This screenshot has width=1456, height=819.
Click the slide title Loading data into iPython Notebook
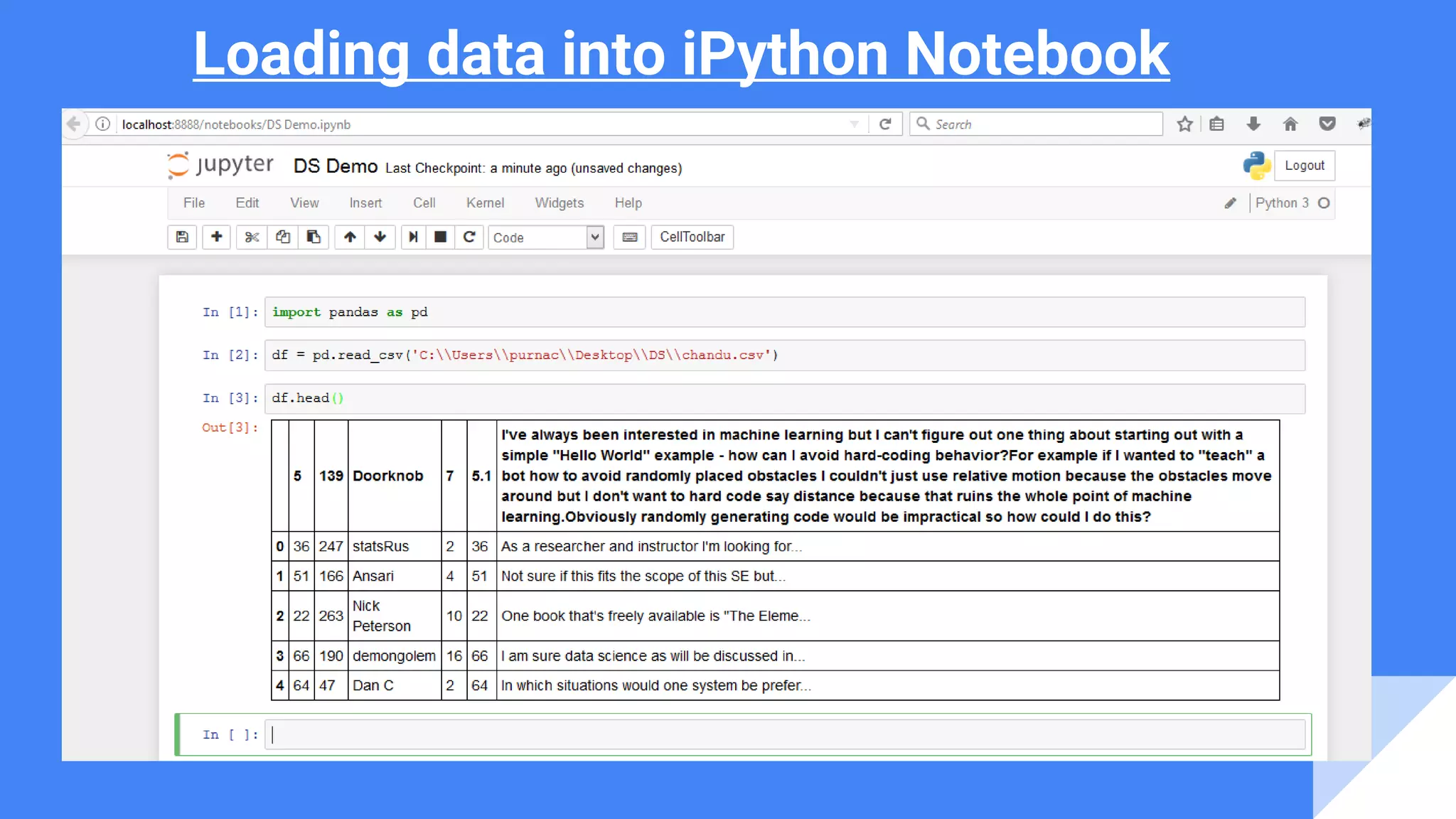(x=681, y=54)
